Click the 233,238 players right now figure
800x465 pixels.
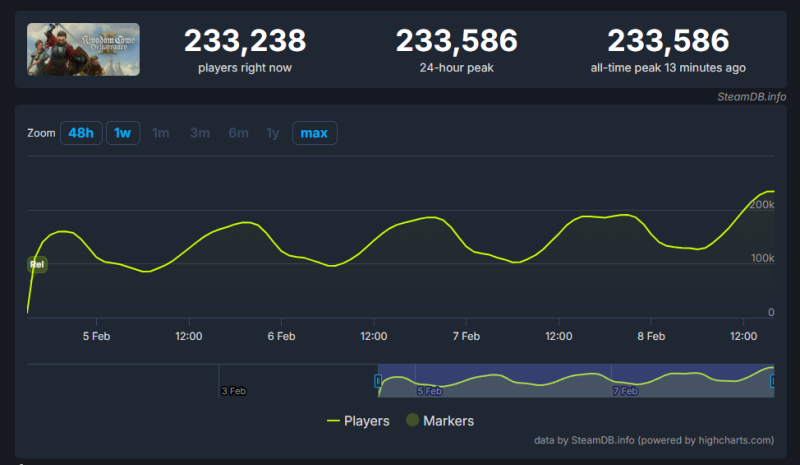(x=245, y=41)
